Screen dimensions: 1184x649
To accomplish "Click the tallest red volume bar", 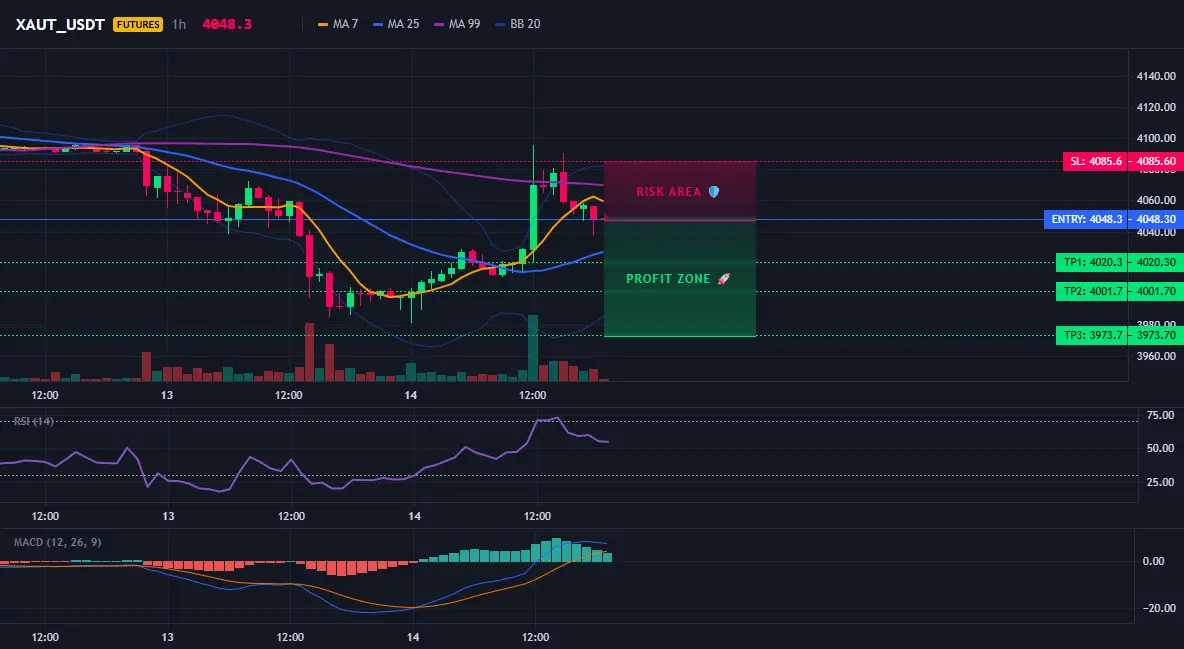I will (309, 352).
